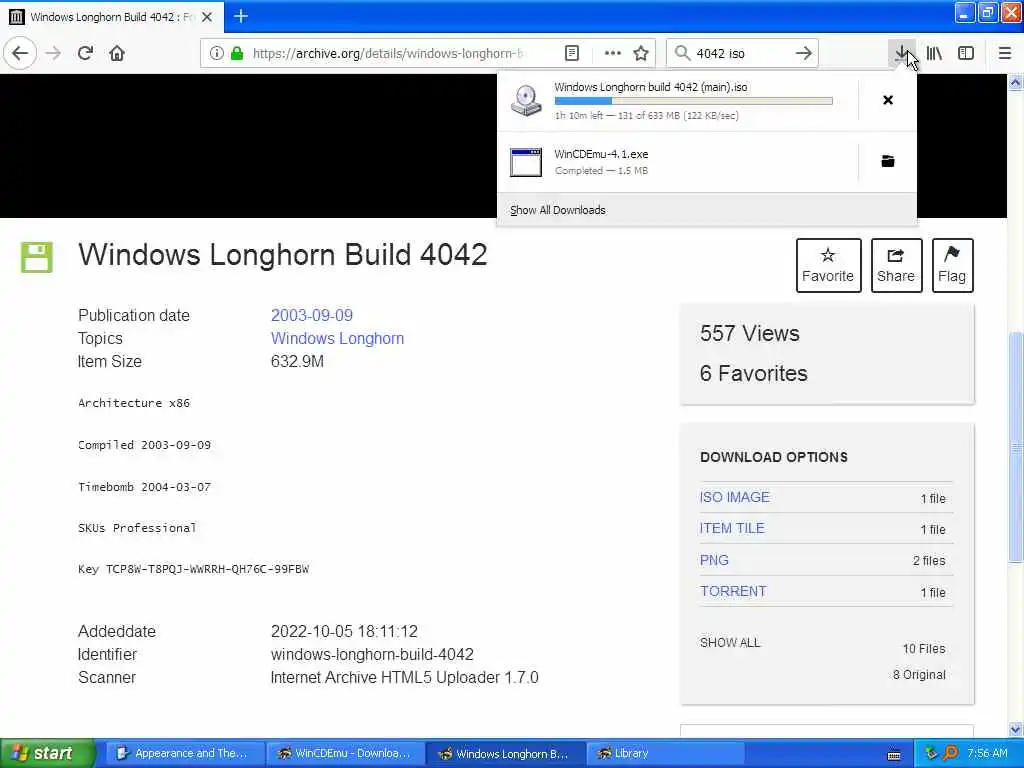Click SHOW ALL download files

[729, 643]
